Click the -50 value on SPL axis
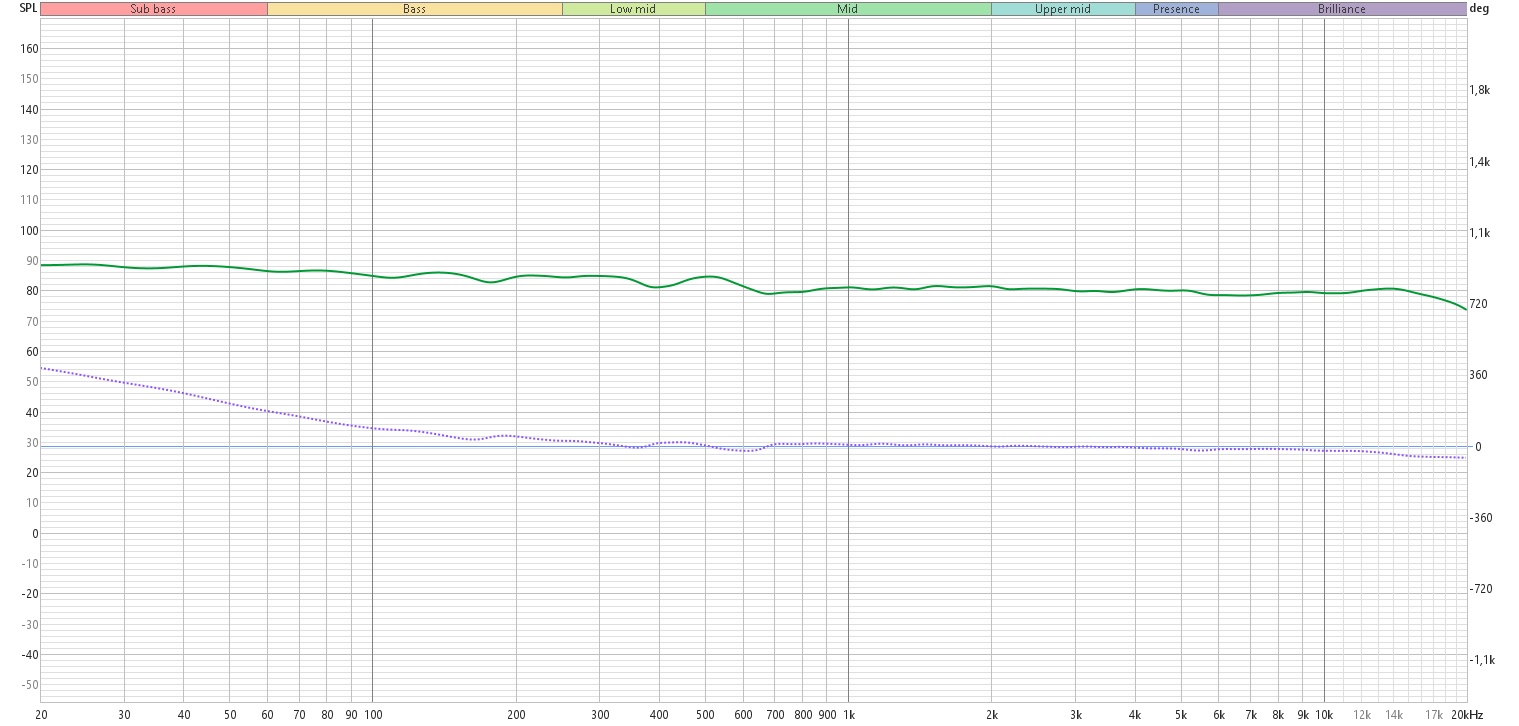 pos(30,685)
